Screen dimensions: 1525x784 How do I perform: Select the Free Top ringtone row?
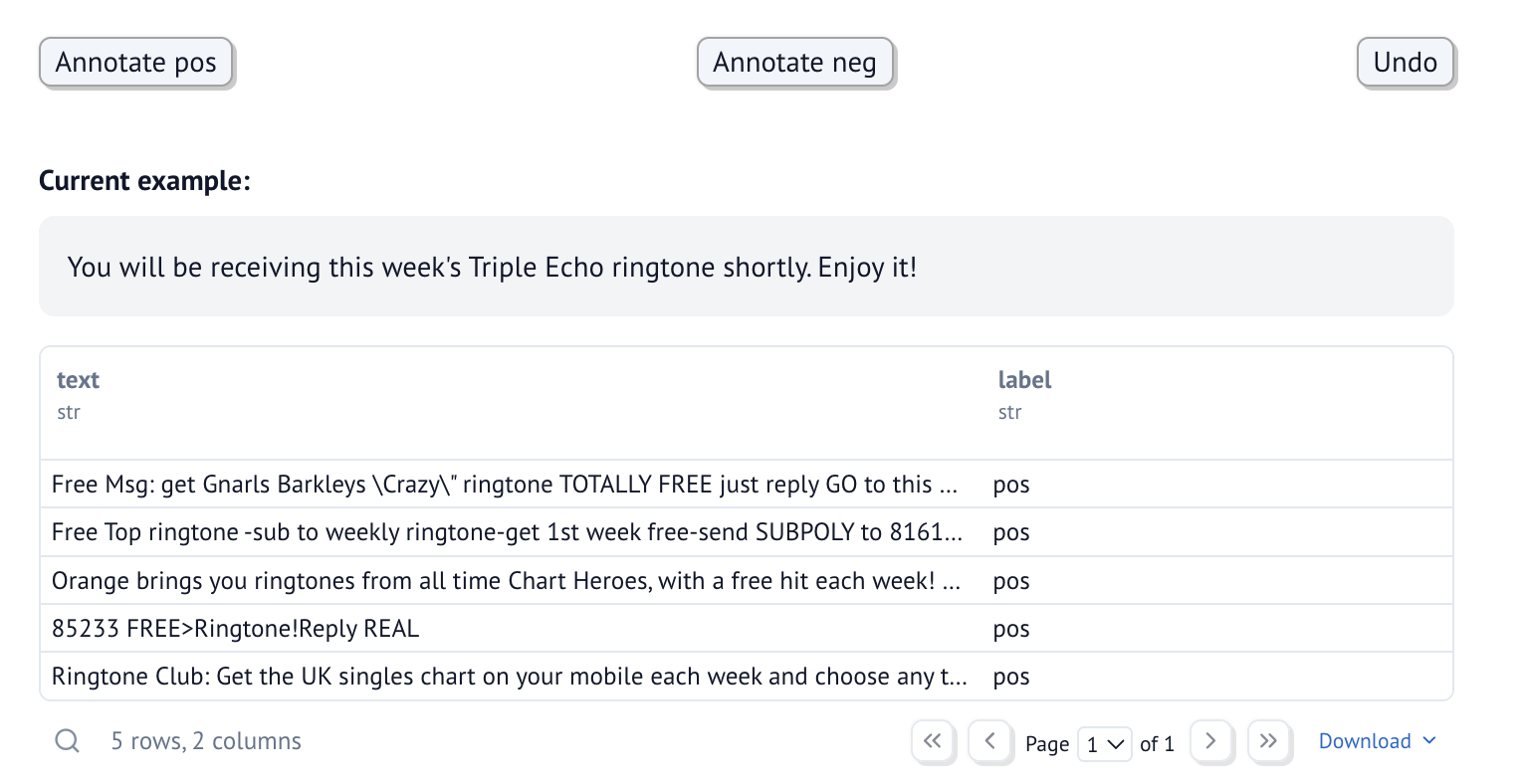[507, 532]
